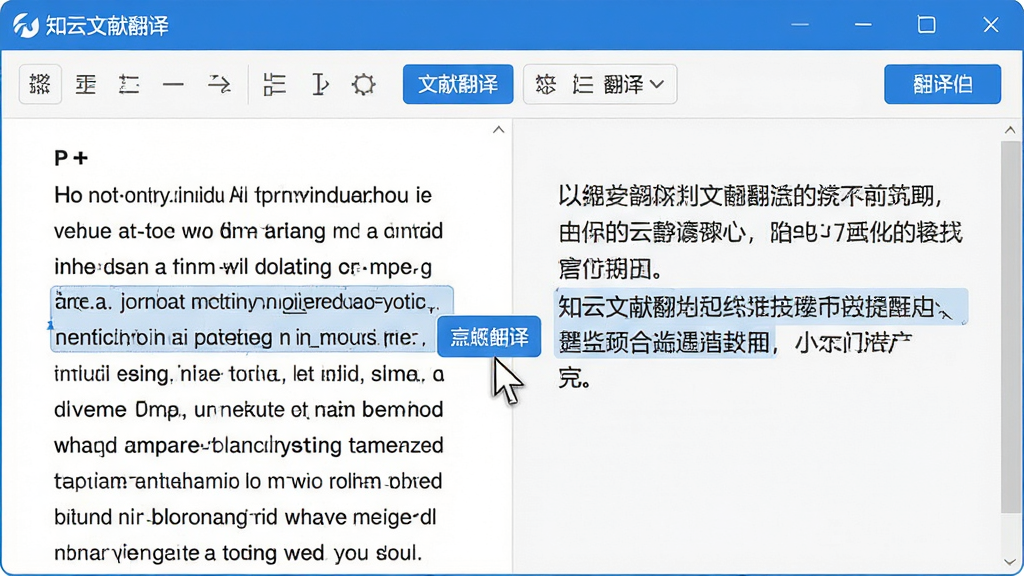Click the second toolbar icon beside the highlighted one
The height and width of the screenshot is (576, 1024).
point(86,84)
